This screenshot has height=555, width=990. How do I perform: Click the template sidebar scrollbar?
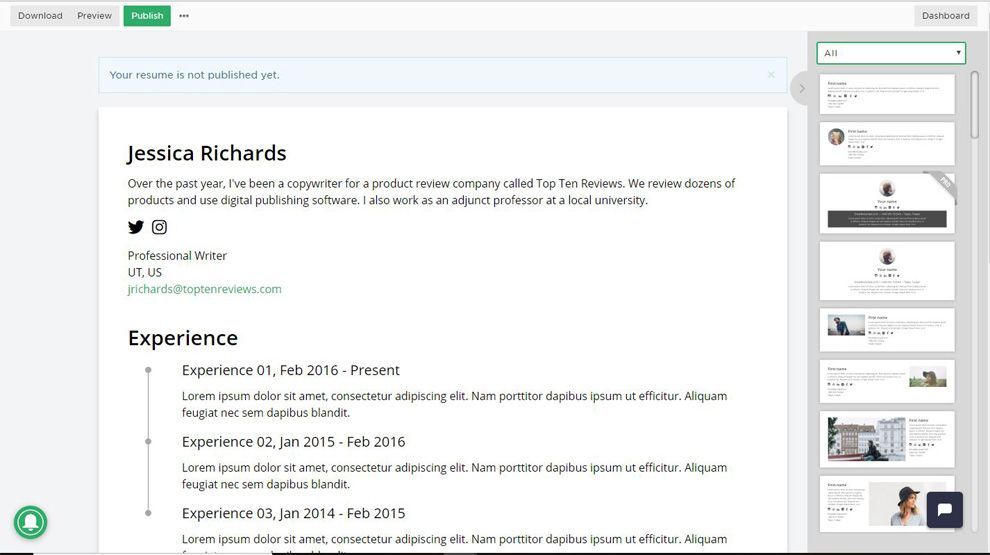(x=975, y=105)
